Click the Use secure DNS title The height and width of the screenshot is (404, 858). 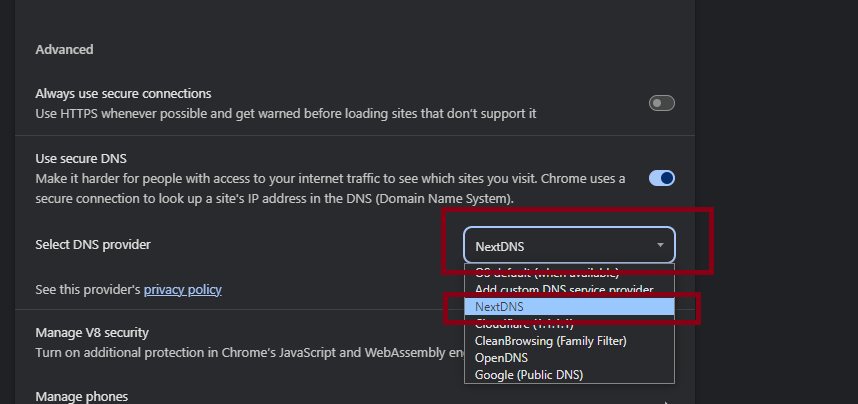pos(81,158)
